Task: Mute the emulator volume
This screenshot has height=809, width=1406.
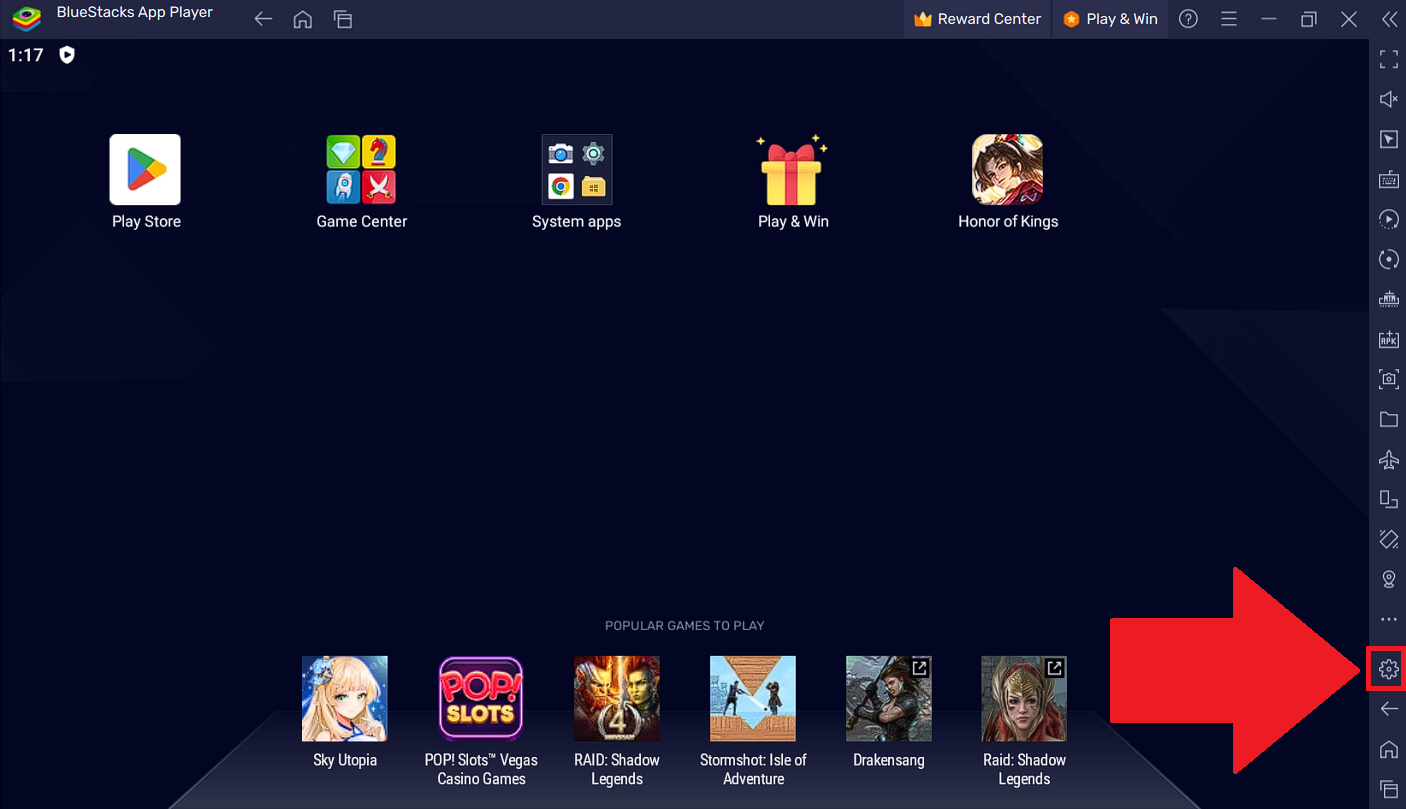Action: [x=1388, y=99]
